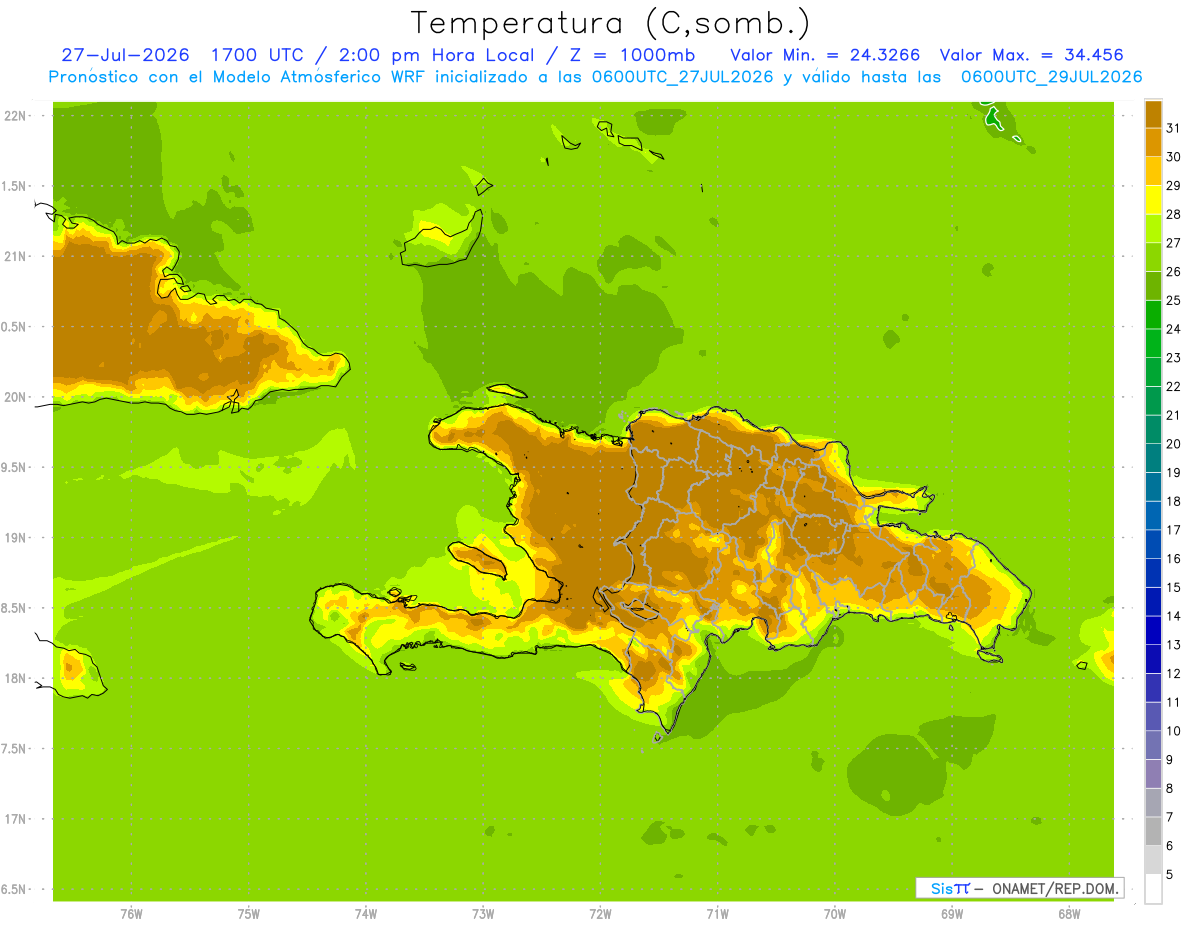
Task: Click the "73W" longitude label
Action: click(483, 913)
